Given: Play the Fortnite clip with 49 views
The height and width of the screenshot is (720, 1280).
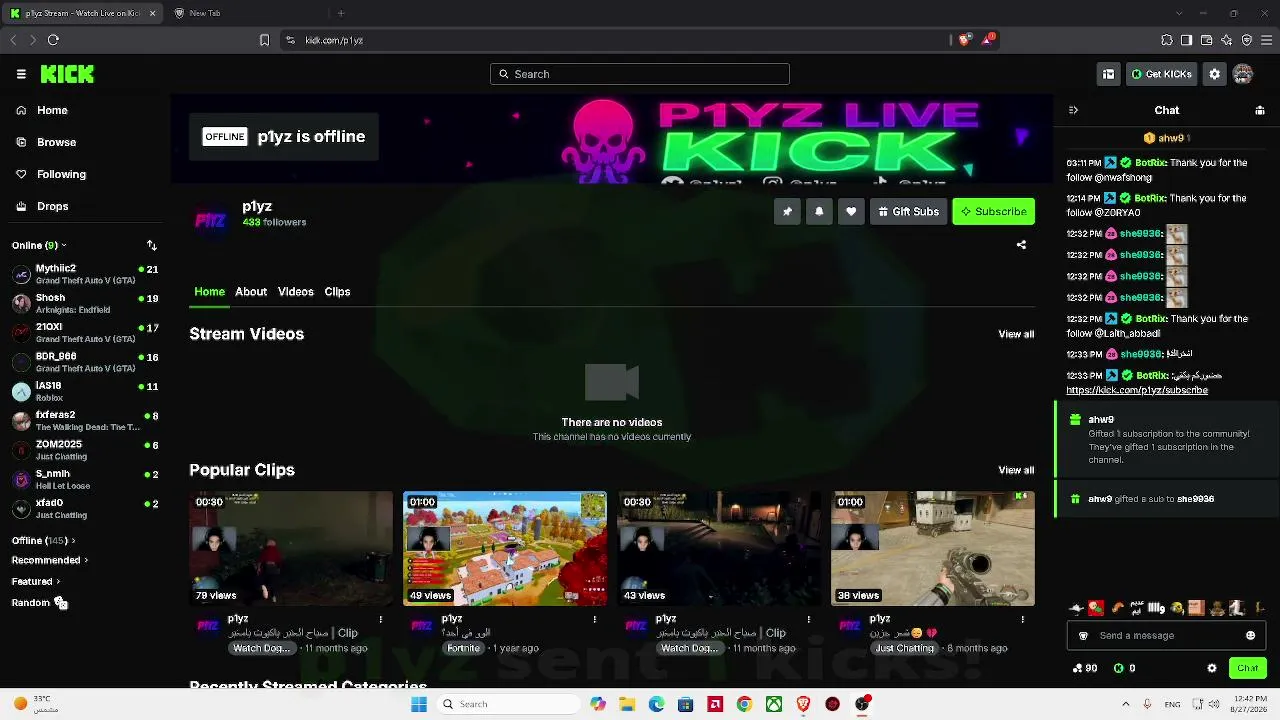Looking at the screenshot, I should coord(505,548).
